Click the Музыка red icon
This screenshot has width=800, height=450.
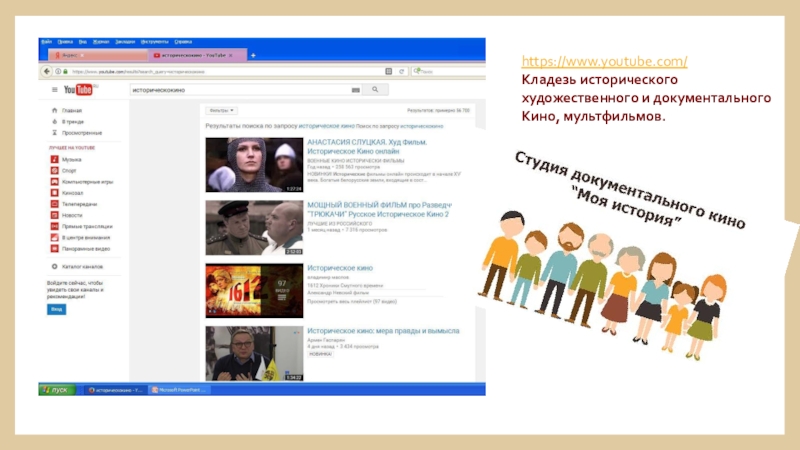55,159
